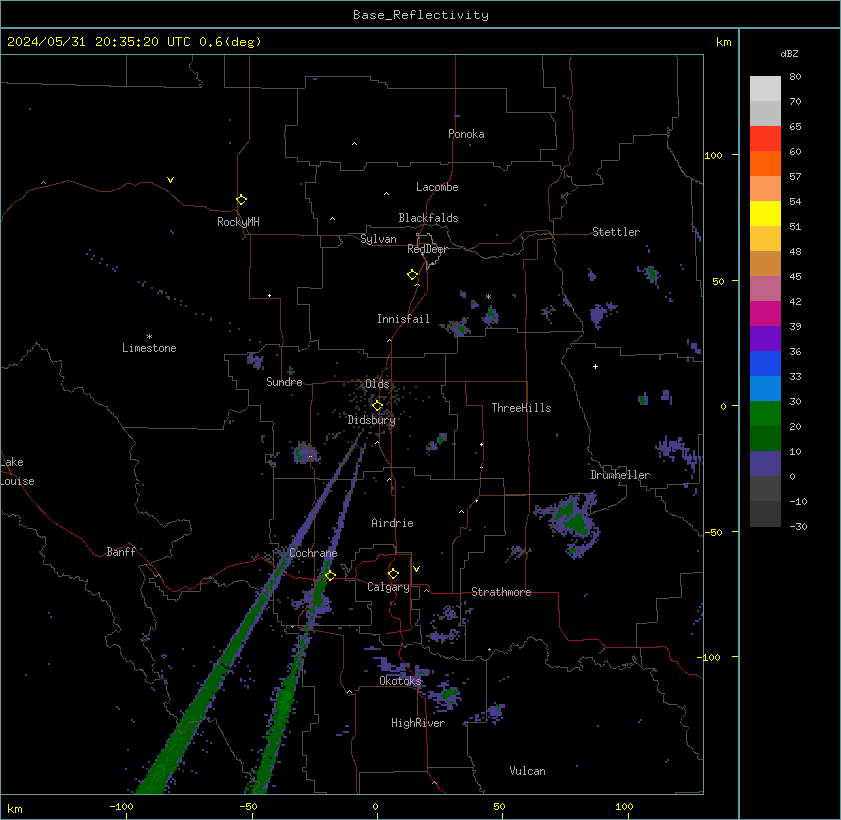
Task: Click the ThreeHills label
Action: click(521, 408)
